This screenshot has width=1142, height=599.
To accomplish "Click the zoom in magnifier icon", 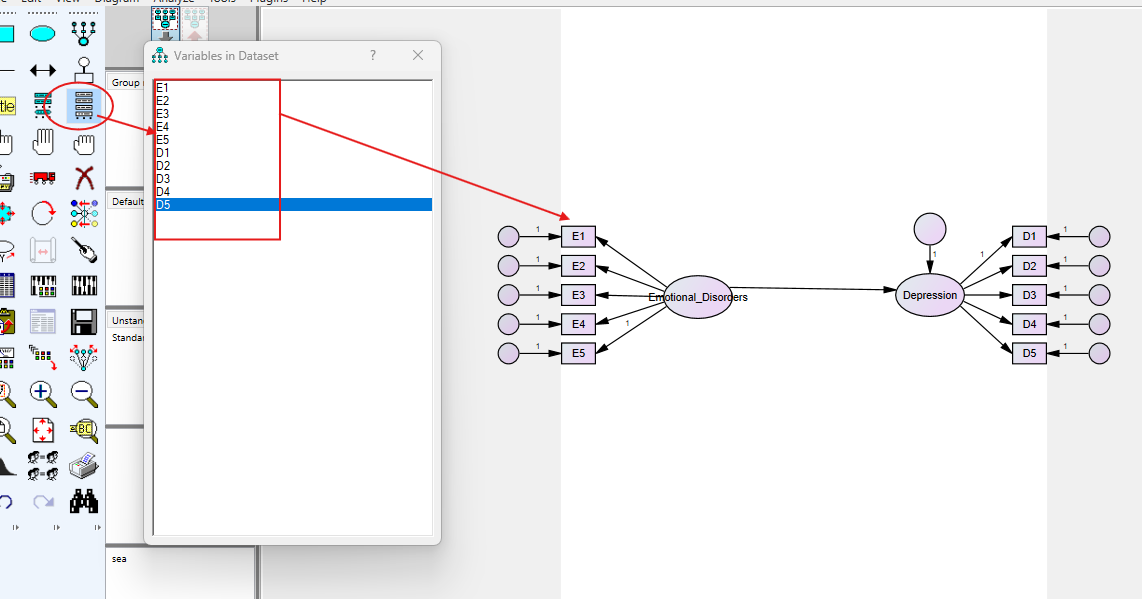I will coord(42,392).
